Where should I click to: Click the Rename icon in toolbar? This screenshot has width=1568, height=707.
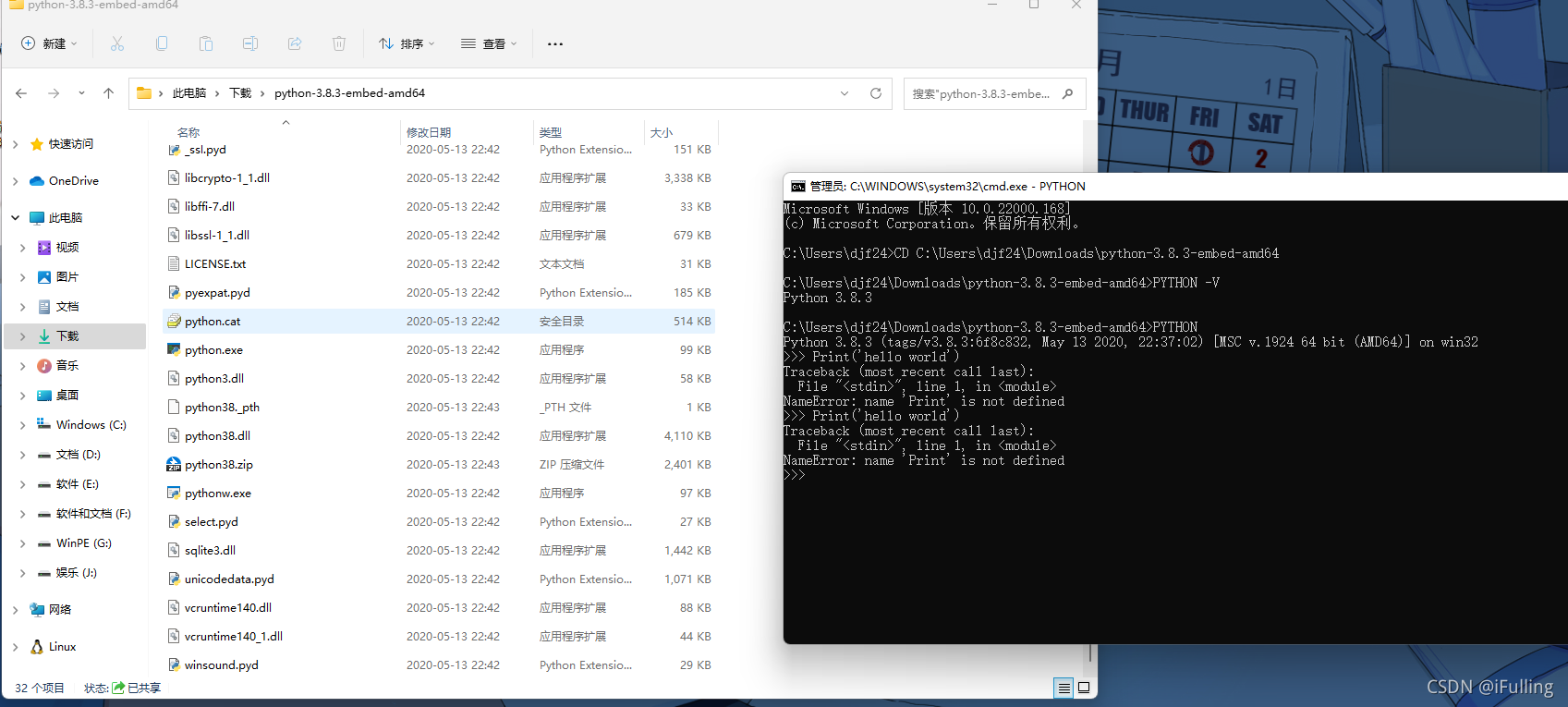click(x=250, y=43)
